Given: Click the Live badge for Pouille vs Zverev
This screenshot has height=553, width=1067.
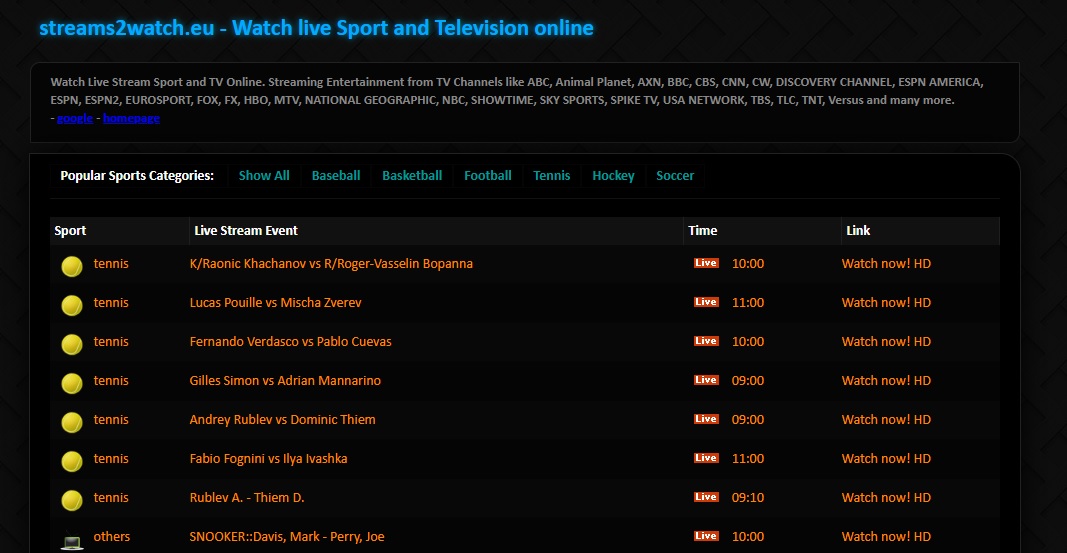Looking at the screenshot, I should tap(706, 301).
